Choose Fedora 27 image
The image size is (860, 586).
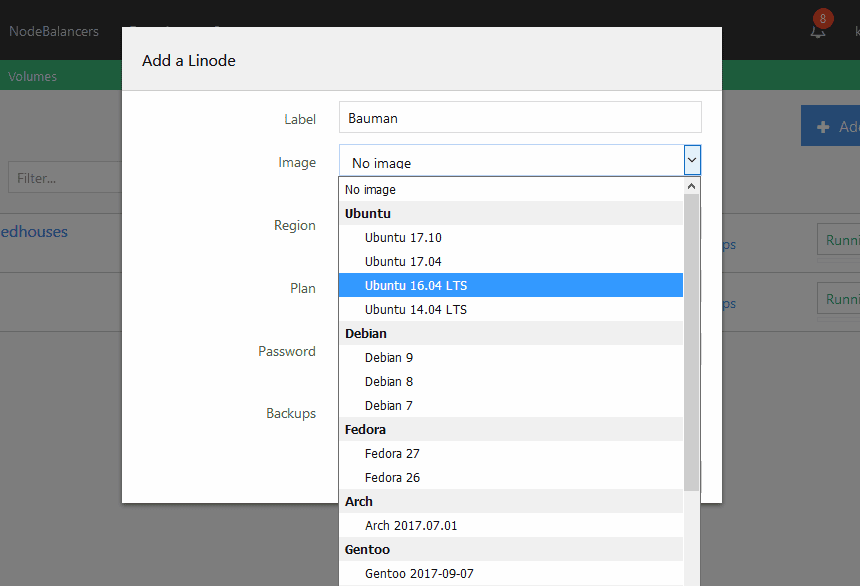pos(511,454)
